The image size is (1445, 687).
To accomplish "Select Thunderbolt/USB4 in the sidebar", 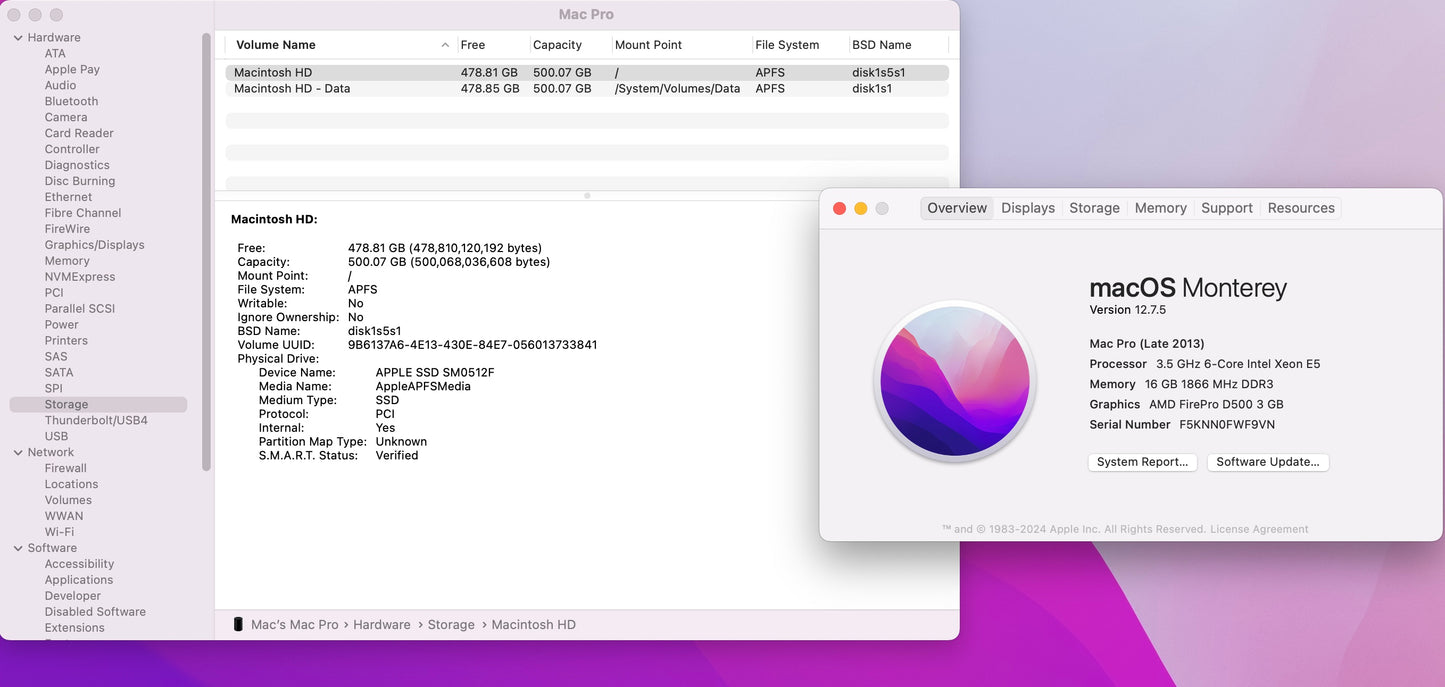I will tap(96, 421).
